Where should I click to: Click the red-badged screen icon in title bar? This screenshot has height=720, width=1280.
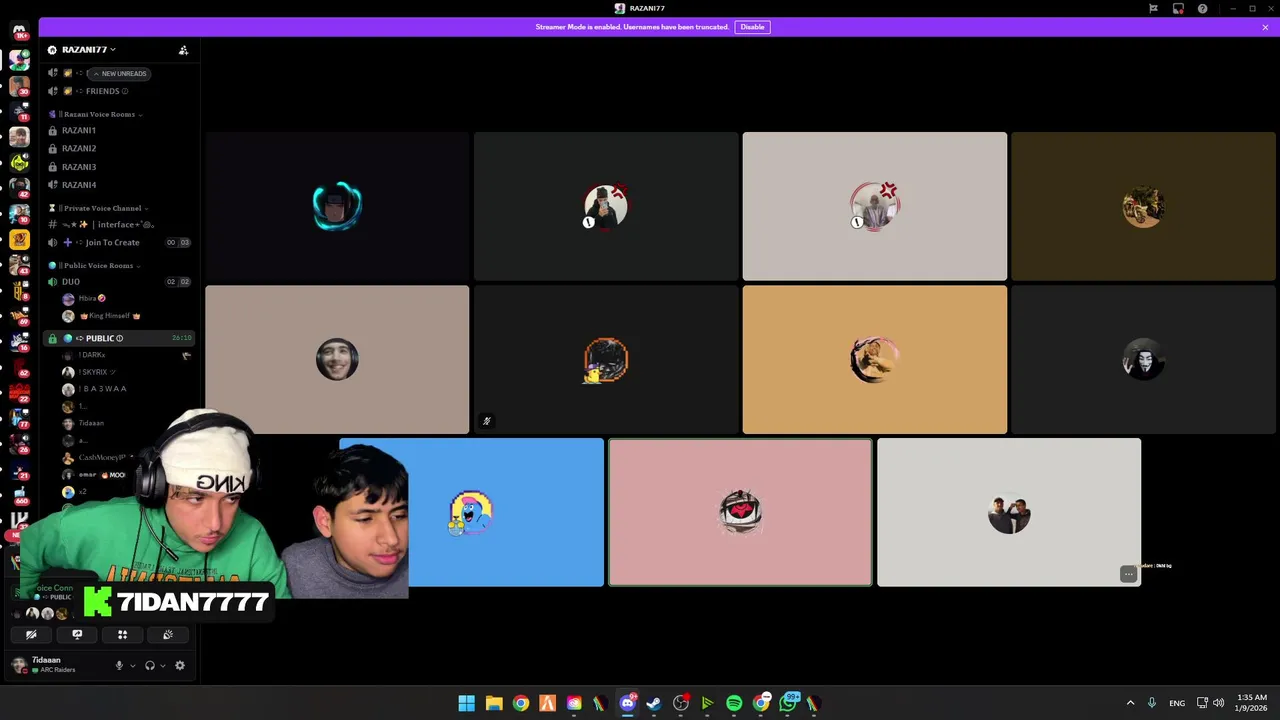[x=1178, y=8]
